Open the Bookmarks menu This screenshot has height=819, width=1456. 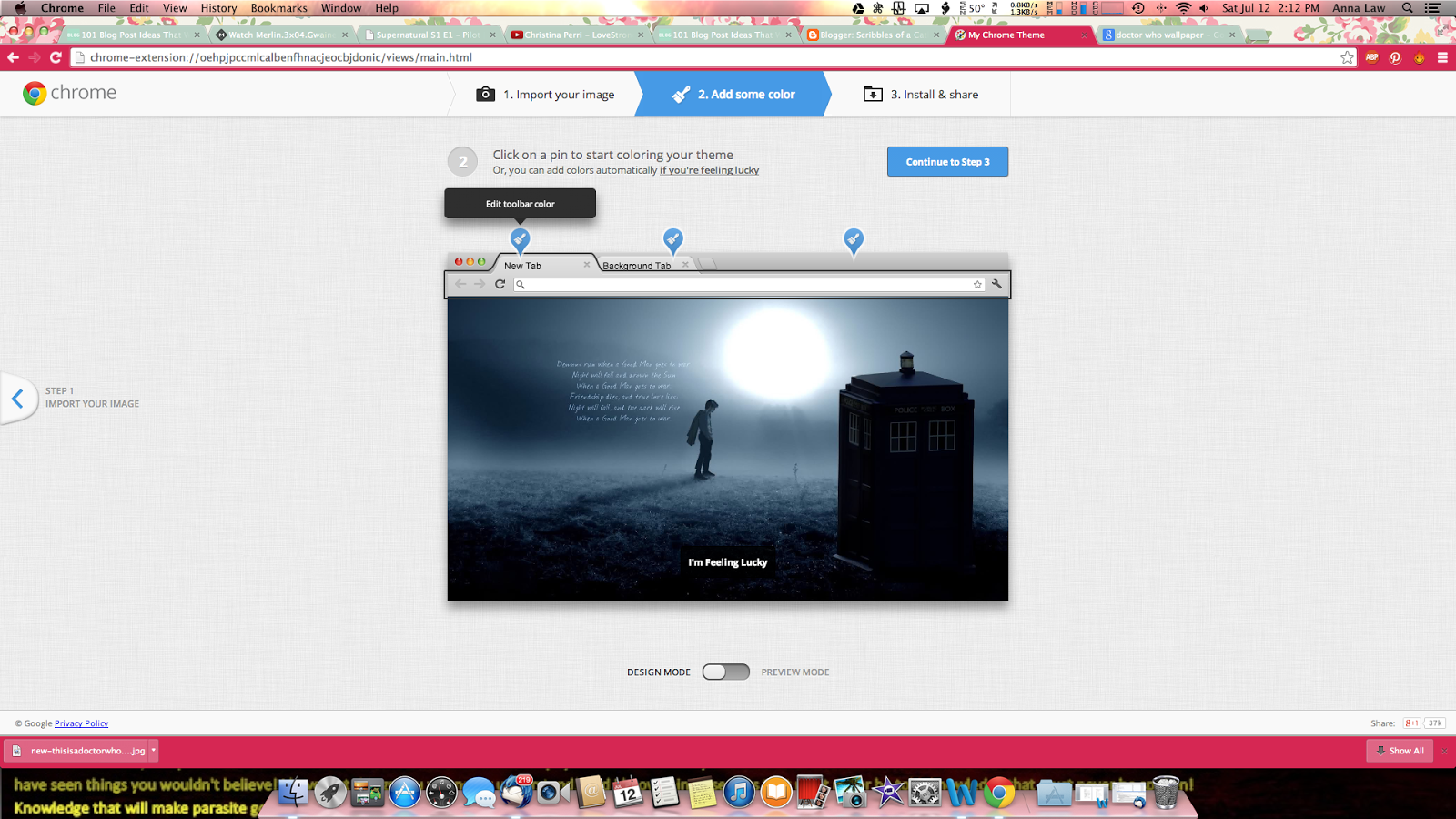pos(279,8)
